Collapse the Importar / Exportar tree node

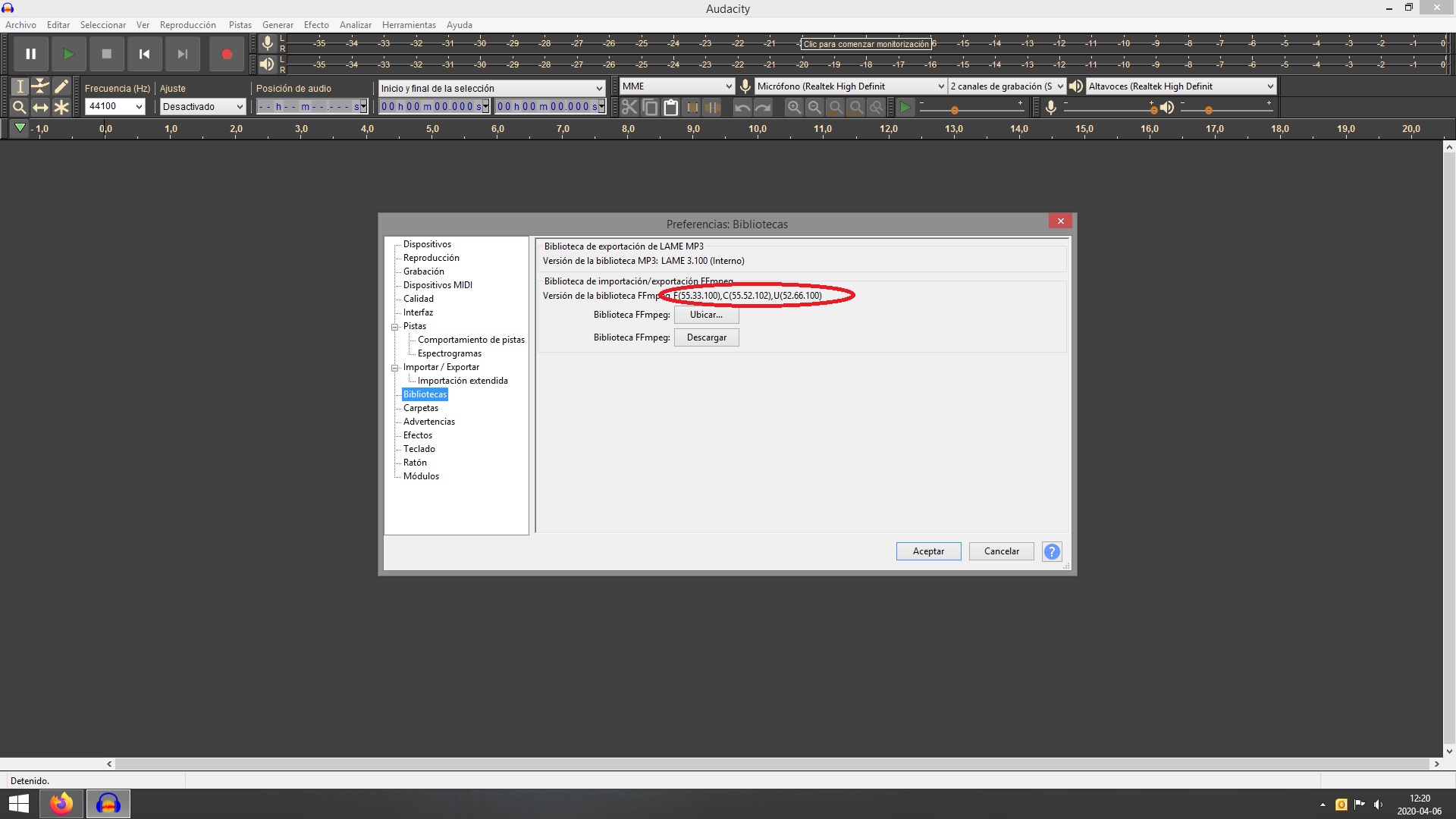click(x=395, y=368)
